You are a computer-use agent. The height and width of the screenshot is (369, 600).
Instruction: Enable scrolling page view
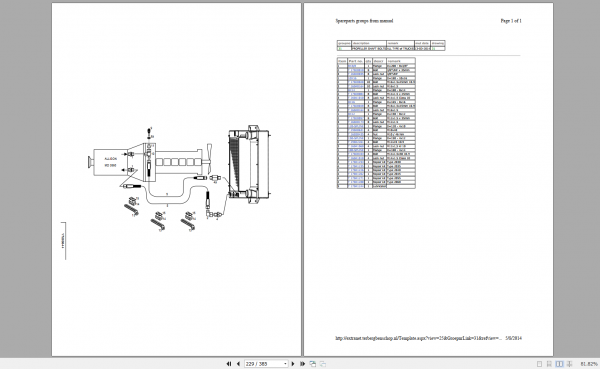coord(549,364)
